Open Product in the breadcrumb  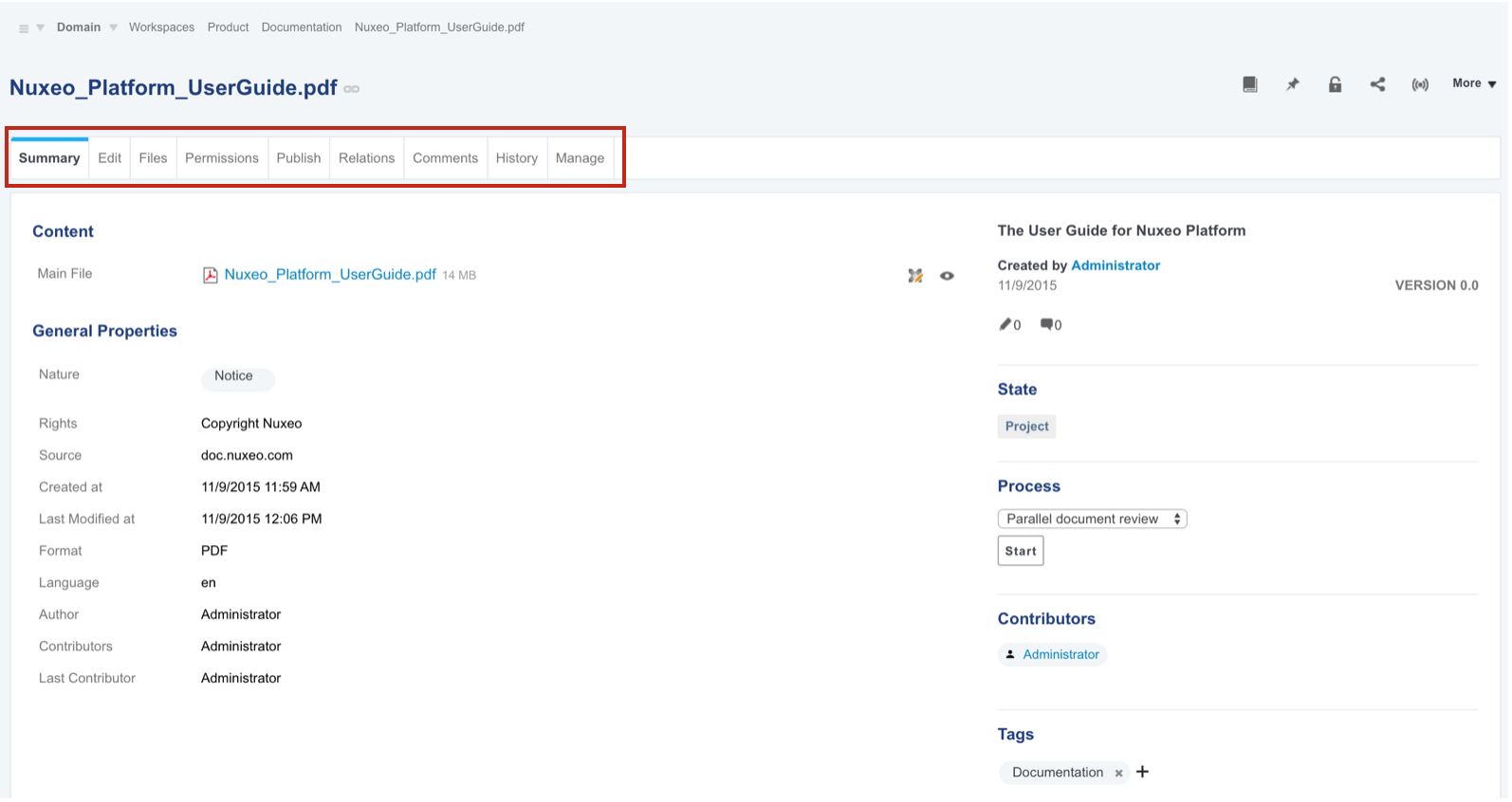click(228, 27)
